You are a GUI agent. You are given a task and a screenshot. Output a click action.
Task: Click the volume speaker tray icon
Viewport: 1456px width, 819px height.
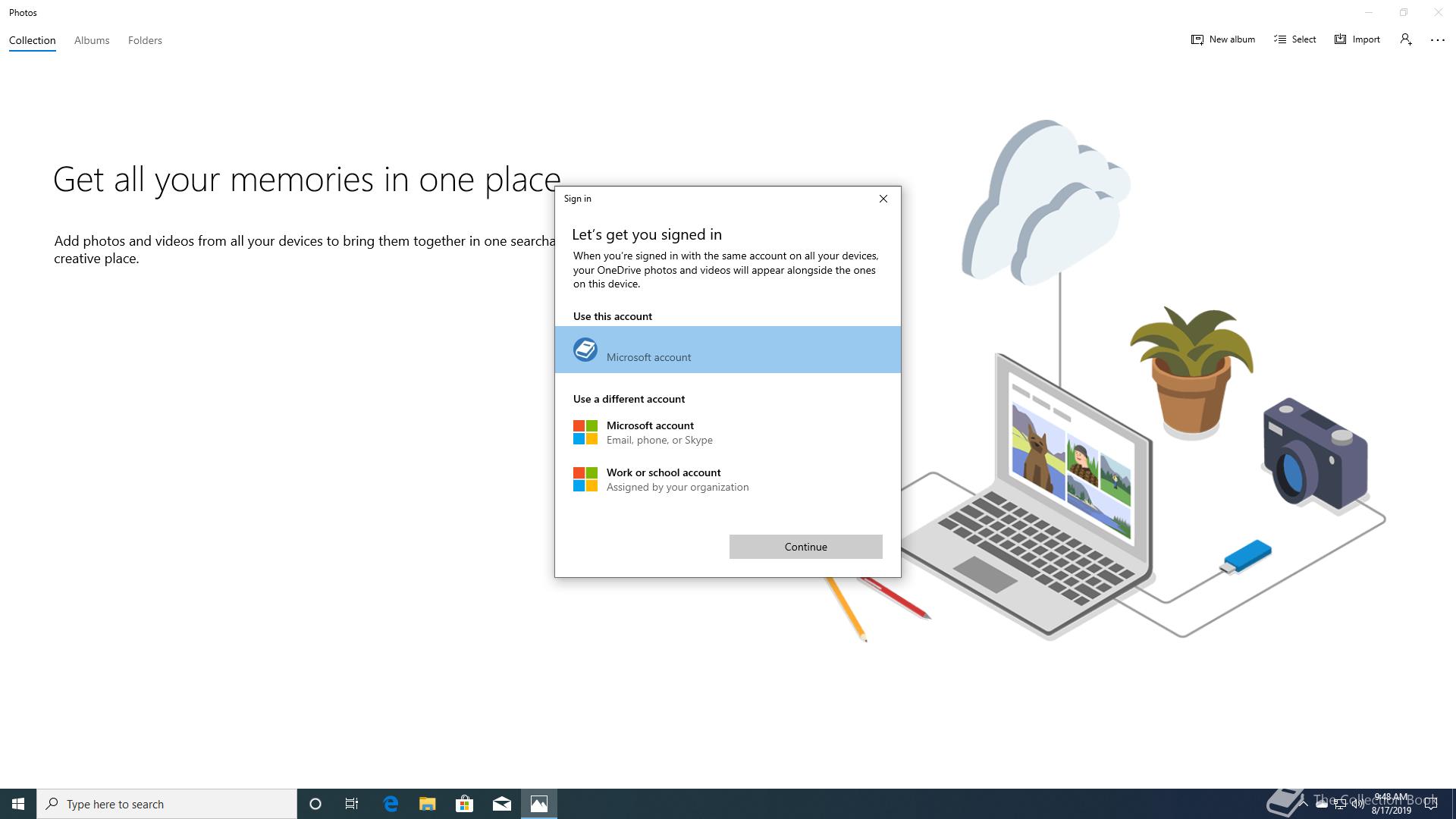pyautogui.click(x=1358, y=804)
